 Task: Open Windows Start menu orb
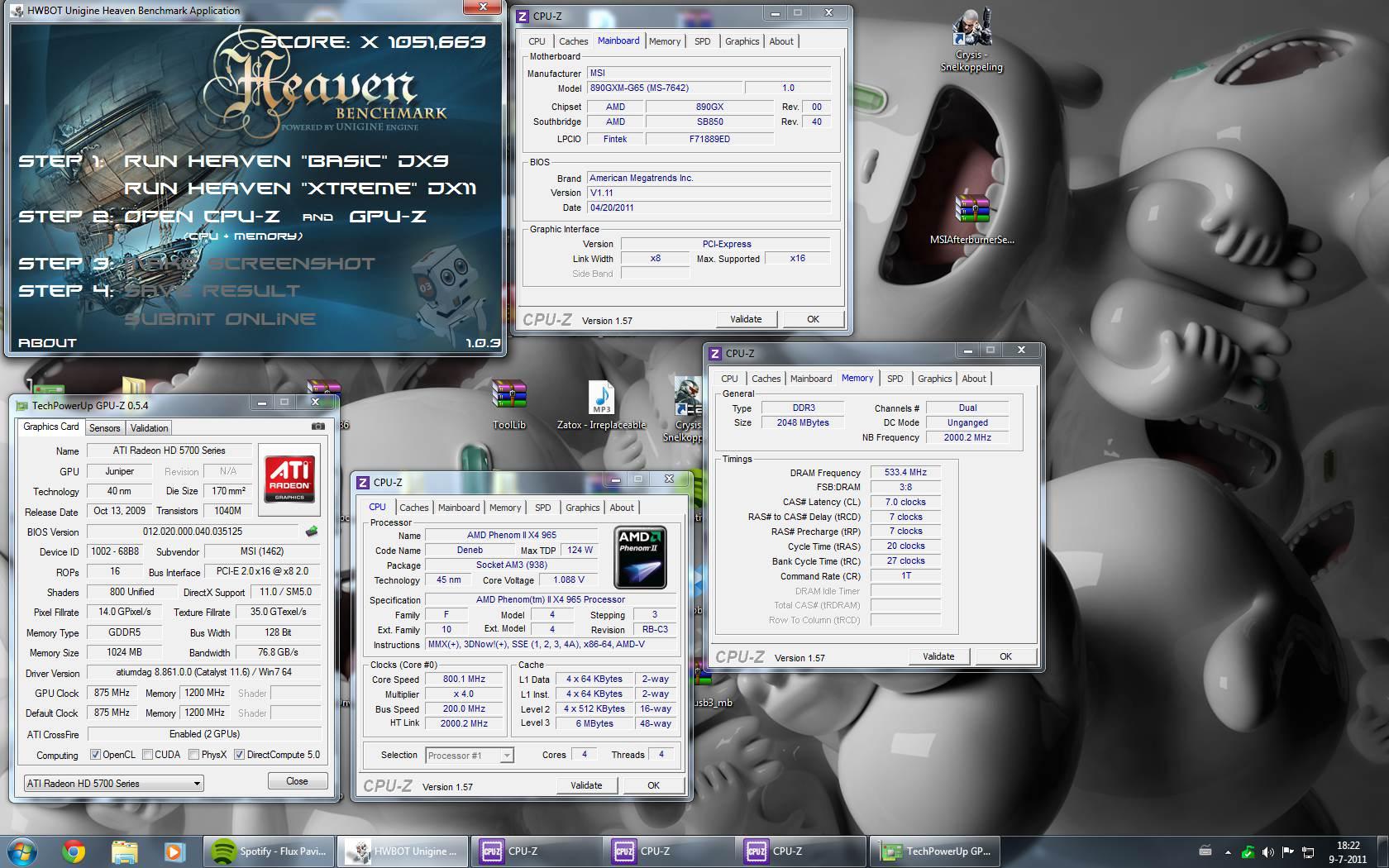coord(23,851)
